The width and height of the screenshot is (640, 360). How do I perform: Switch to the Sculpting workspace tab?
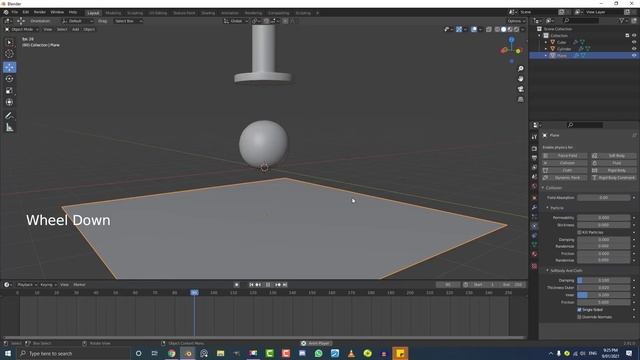coord(135,13)
